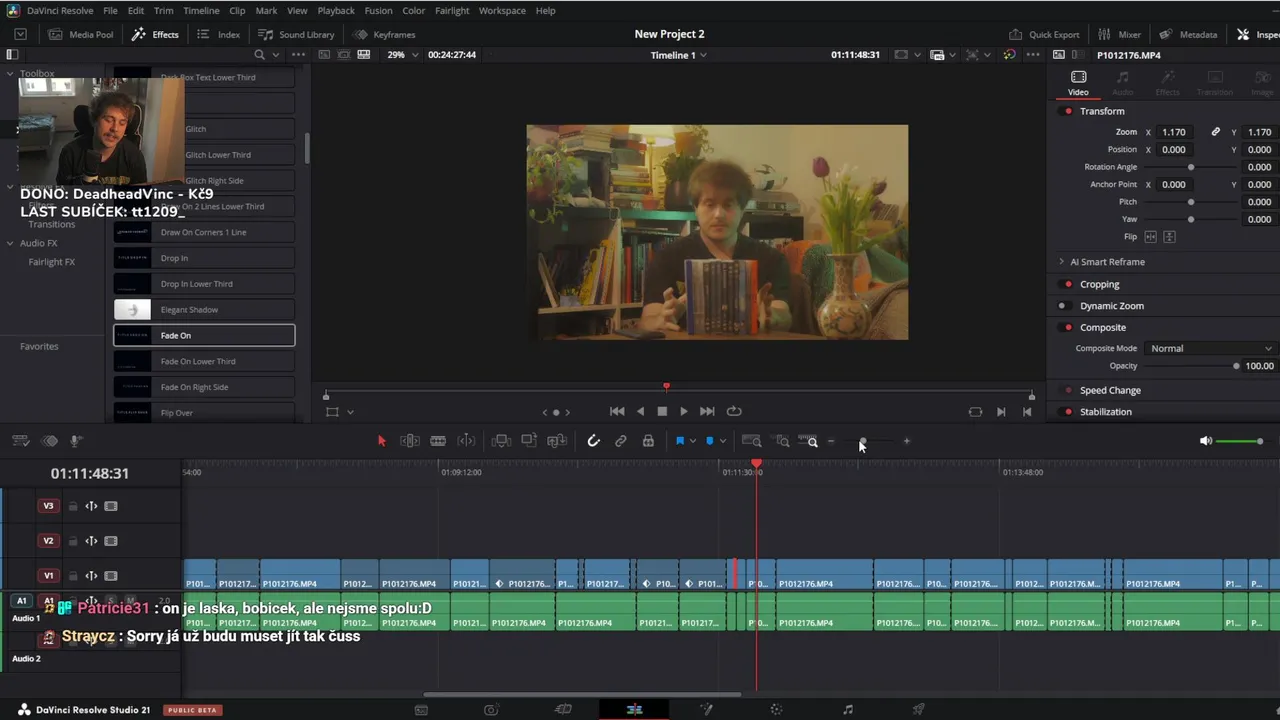The image size is (1280, 720).
Task: Lock the V3 video track
Action: click(x=73, y=506)
